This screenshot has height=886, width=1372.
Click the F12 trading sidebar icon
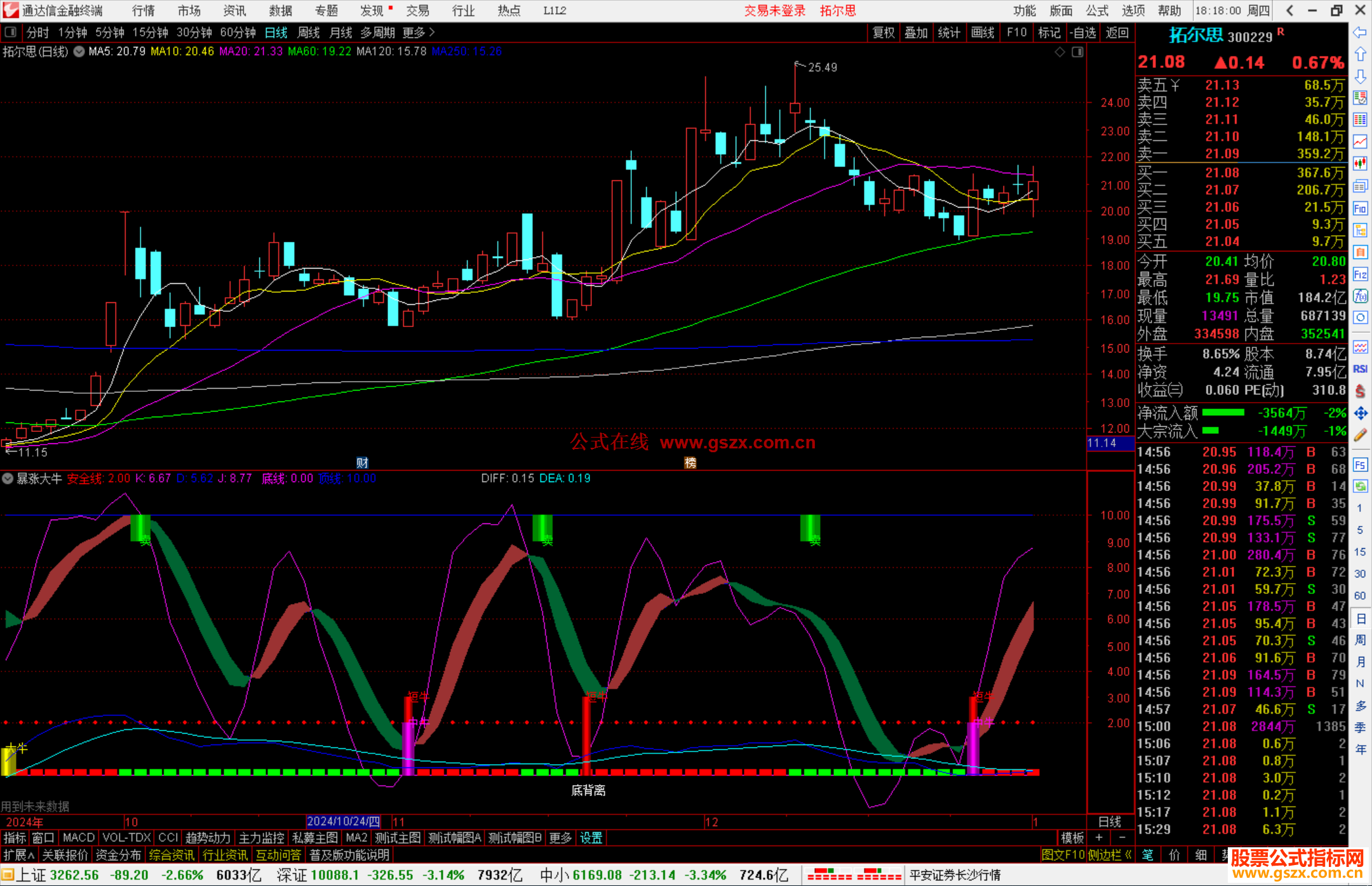tap(1360, 274)
